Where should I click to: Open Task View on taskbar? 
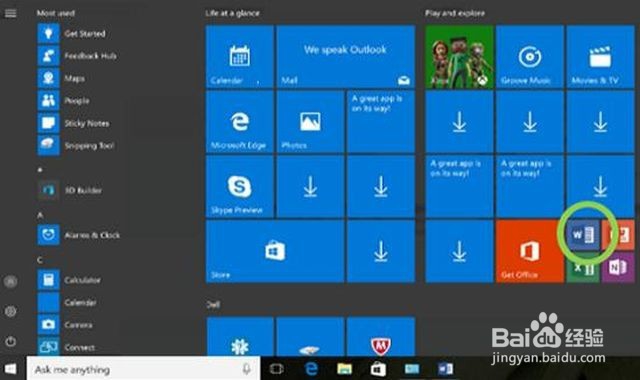pyautogui.click(x=277, y=369)
